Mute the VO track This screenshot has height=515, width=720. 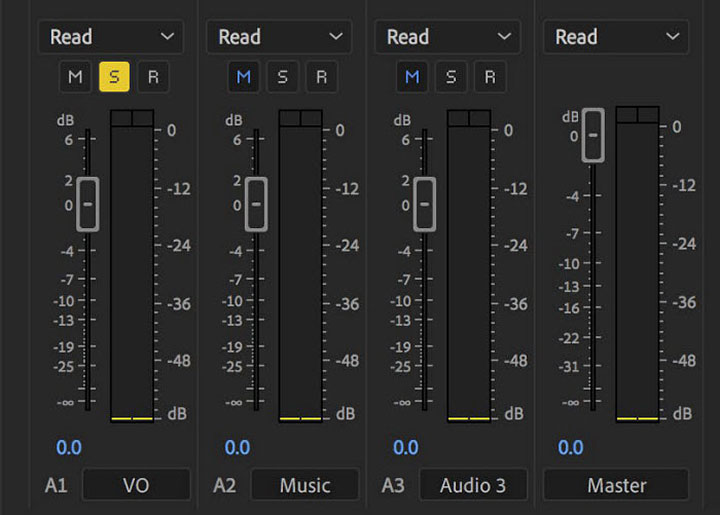pyautogui.click(x=75, y=76)
